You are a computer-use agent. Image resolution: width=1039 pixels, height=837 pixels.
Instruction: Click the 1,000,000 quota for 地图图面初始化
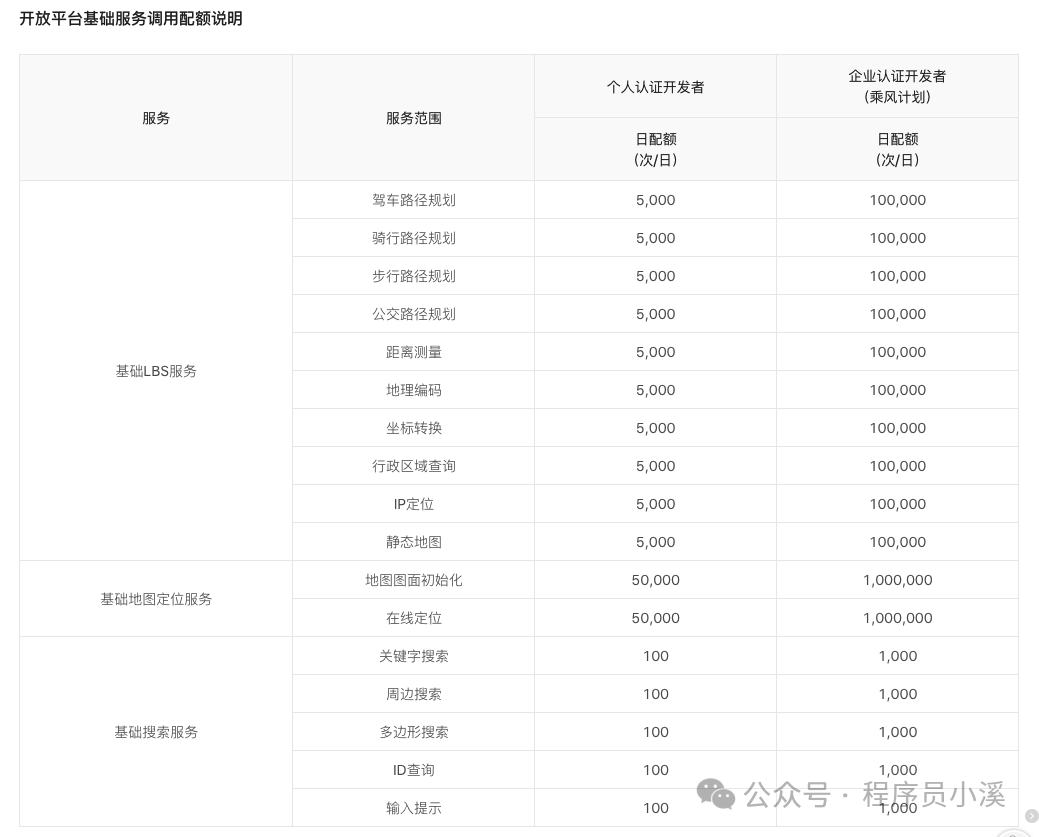(x=897, y=579)
